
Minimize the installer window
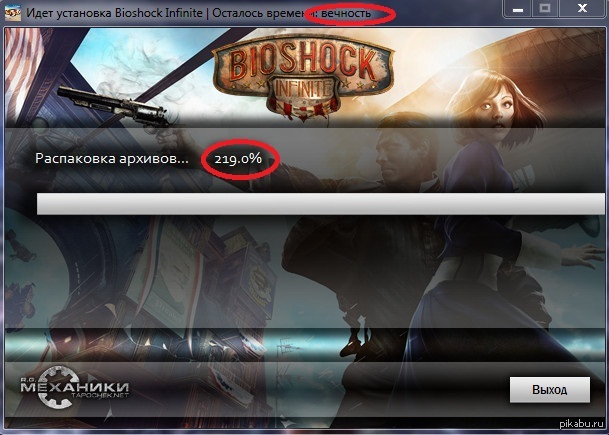pos(517,9)
